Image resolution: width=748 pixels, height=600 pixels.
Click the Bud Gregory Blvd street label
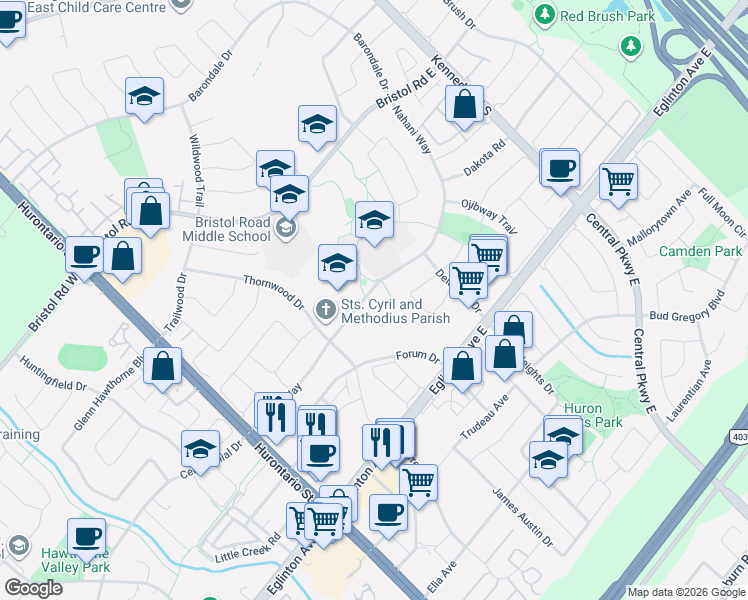coord(687,308)
